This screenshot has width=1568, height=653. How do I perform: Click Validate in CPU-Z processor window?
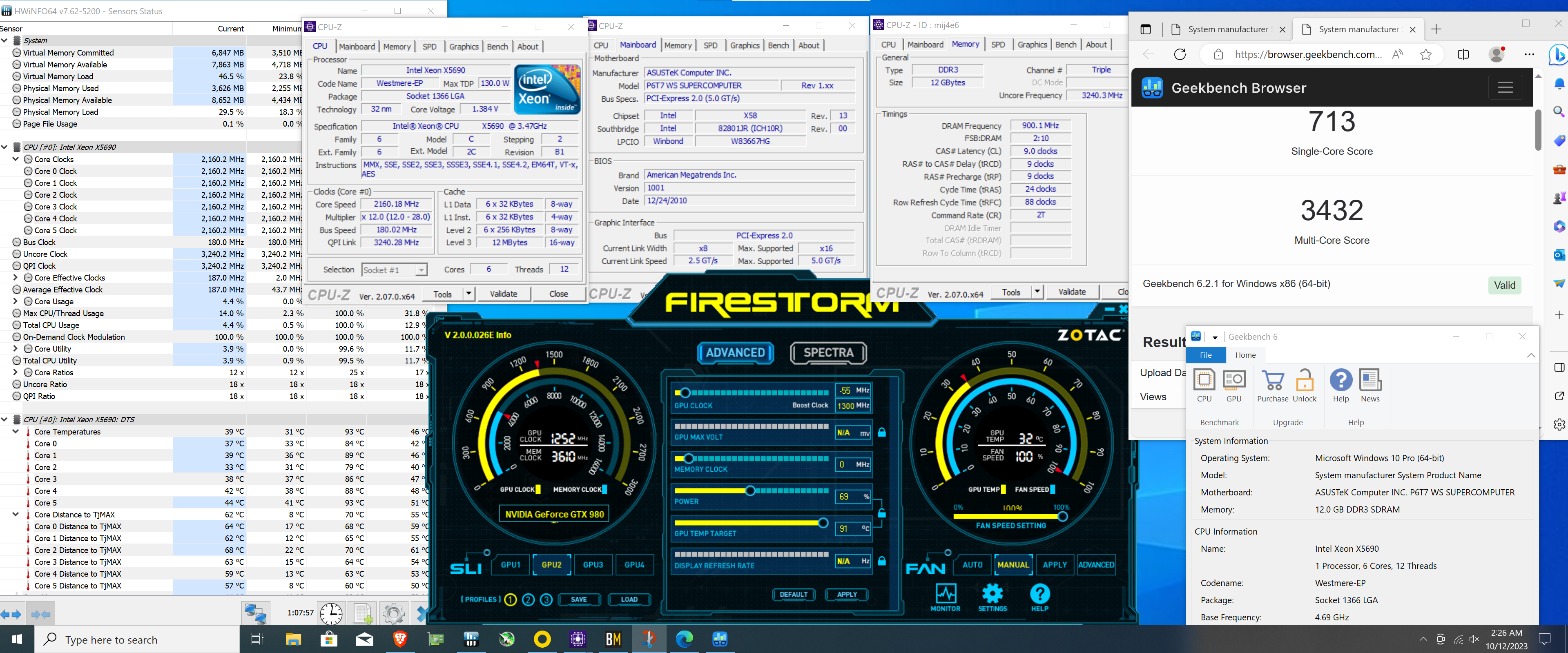[503, 294]
